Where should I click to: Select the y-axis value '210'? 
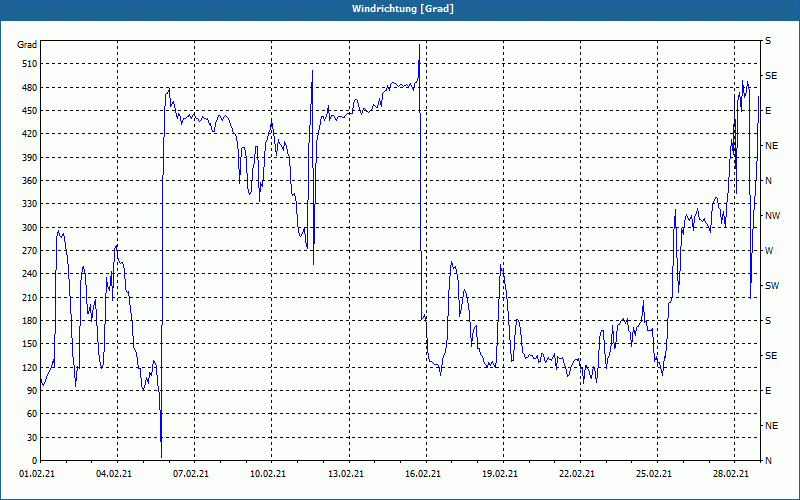click(x=30, y=297)
